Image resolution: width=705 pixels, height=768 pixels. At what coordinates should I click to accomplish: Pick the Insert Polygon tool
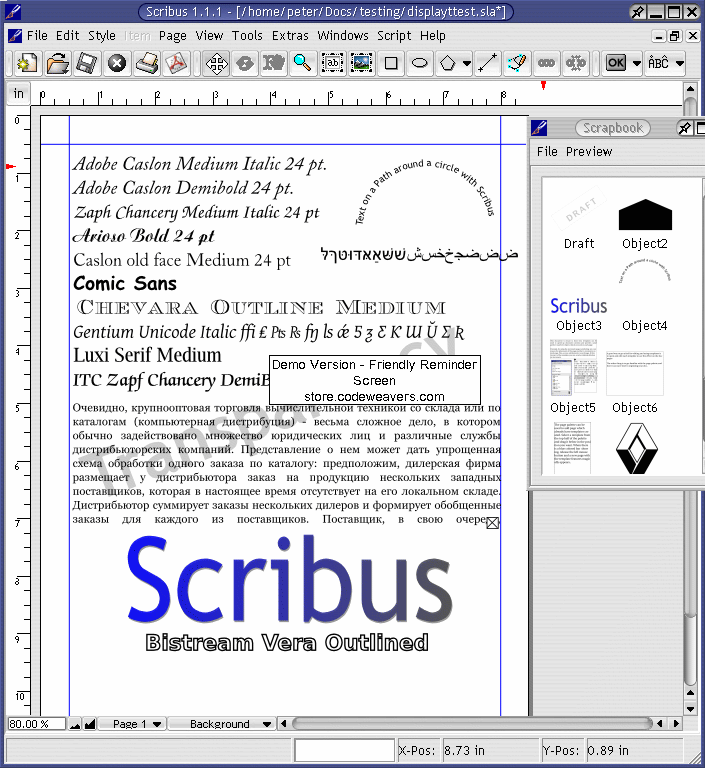448,63
